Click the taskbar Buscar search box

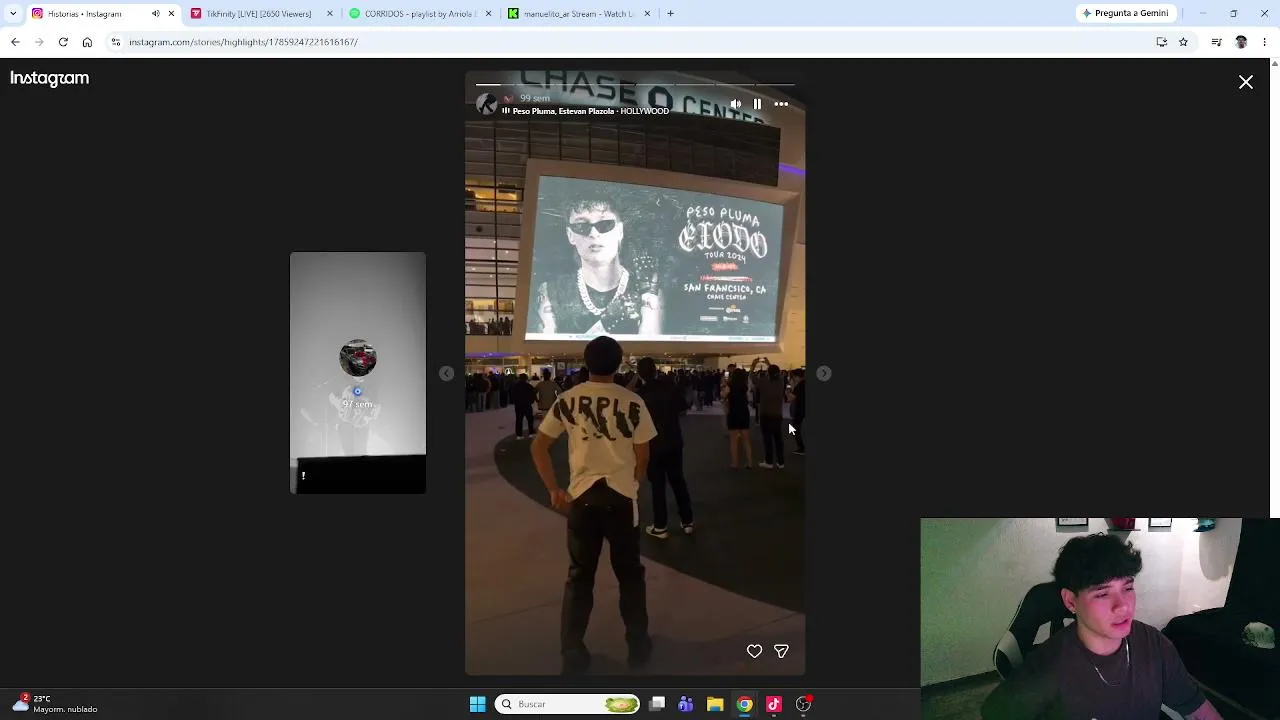567,704
